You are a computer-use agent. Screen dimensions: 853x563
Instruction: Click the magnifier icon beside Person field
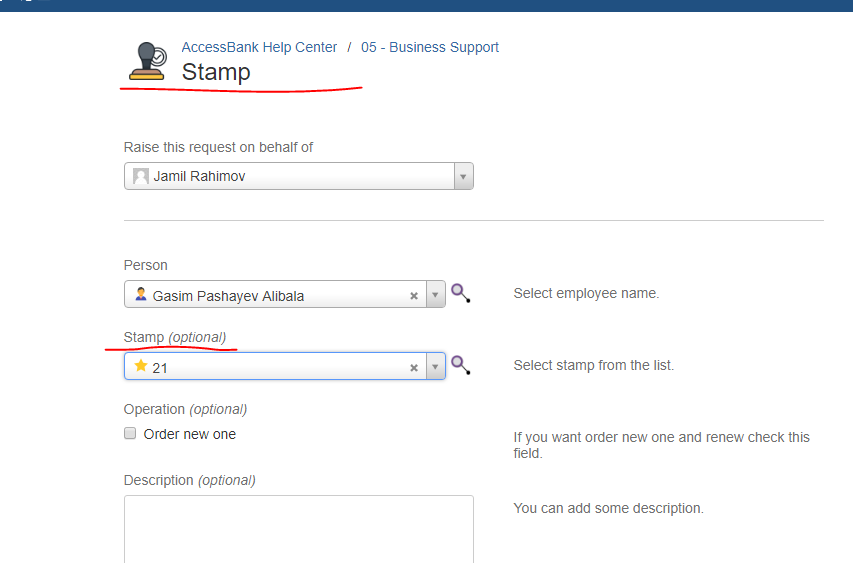[x=460, y=293]
